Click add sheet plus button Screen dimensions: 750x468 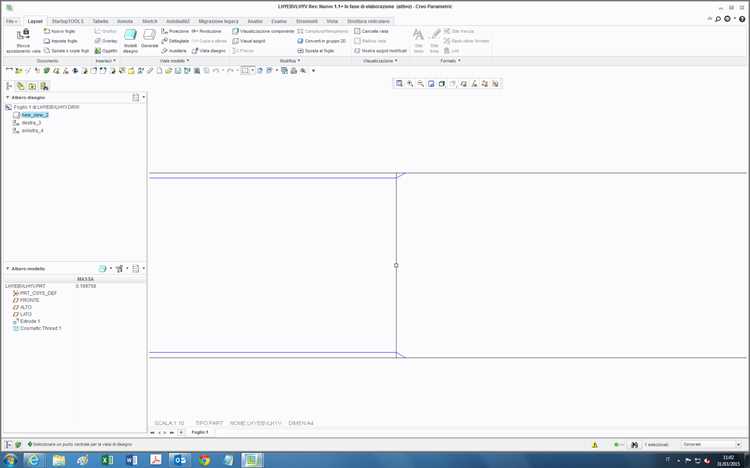coord(181,432)
